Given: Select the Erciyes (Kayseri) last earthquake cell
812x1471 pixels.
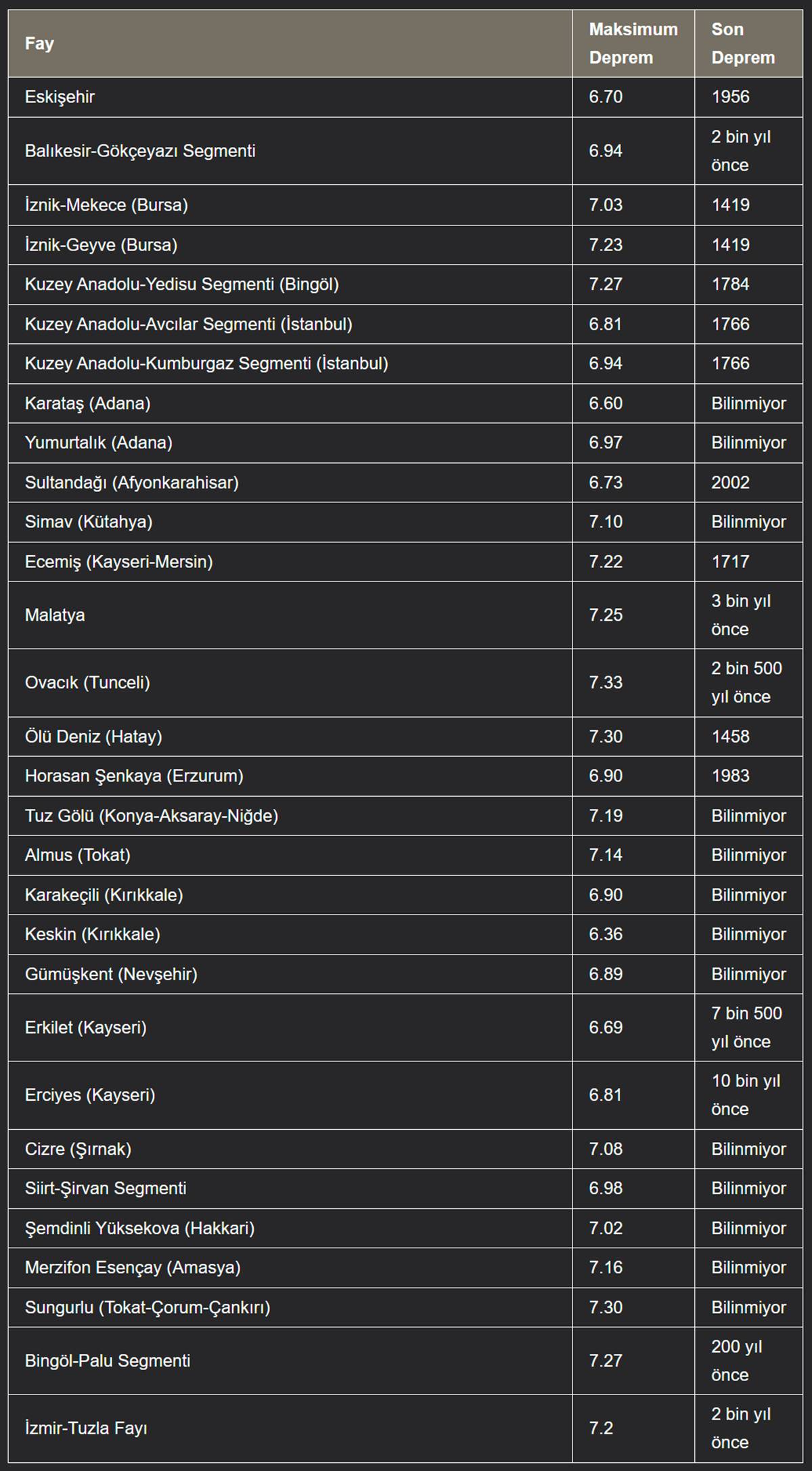Looking at the screenshot, I should 745,1095.
